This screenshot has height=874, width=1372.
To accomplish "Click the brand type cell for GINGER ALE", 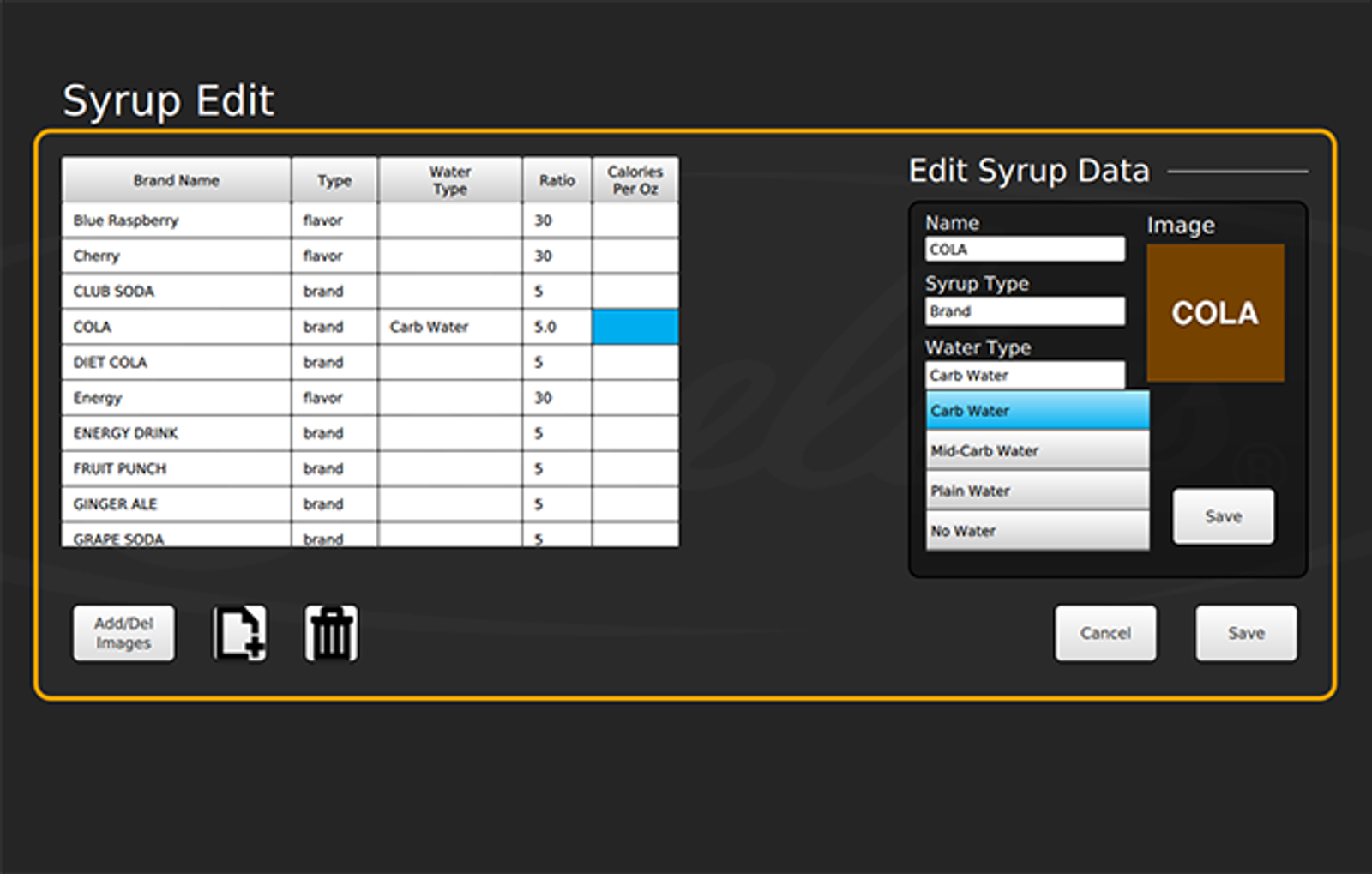I will click(x=334, y=504).
